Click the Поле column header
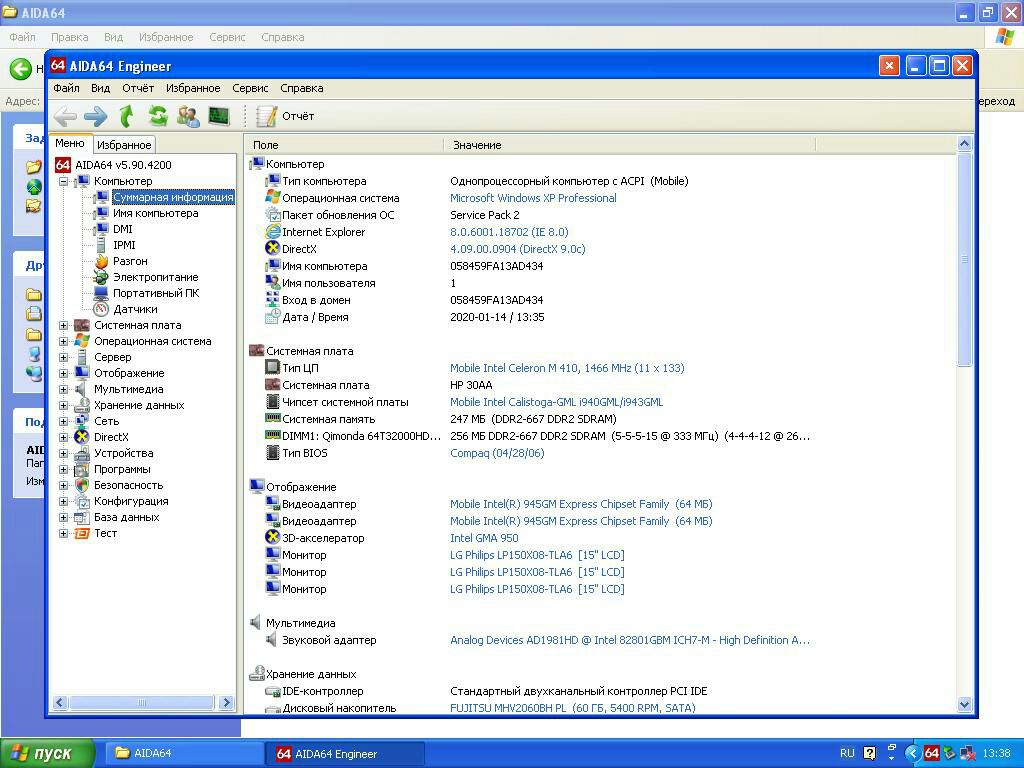 coord(344,145)
